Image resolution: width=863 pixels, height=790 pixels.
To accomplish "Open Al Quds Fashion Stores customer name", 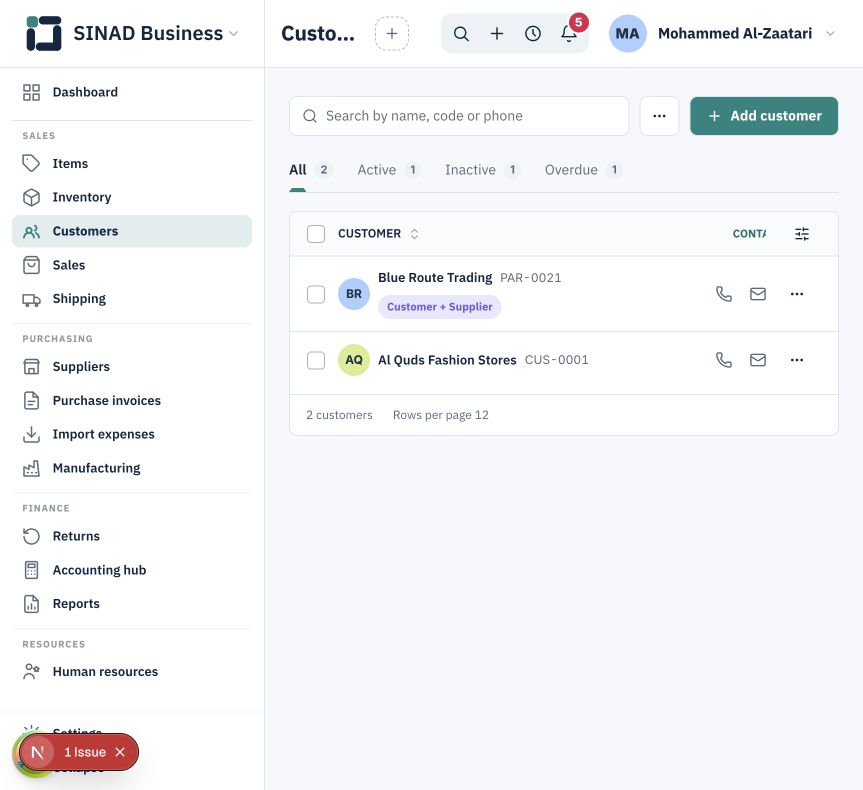I will point(447,360).
